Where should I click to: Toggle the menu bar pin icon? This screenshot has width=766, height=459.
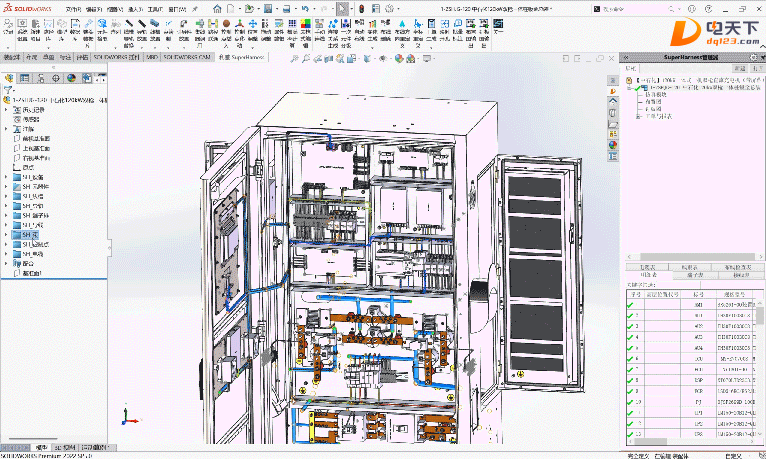click(x=194, y=9)
